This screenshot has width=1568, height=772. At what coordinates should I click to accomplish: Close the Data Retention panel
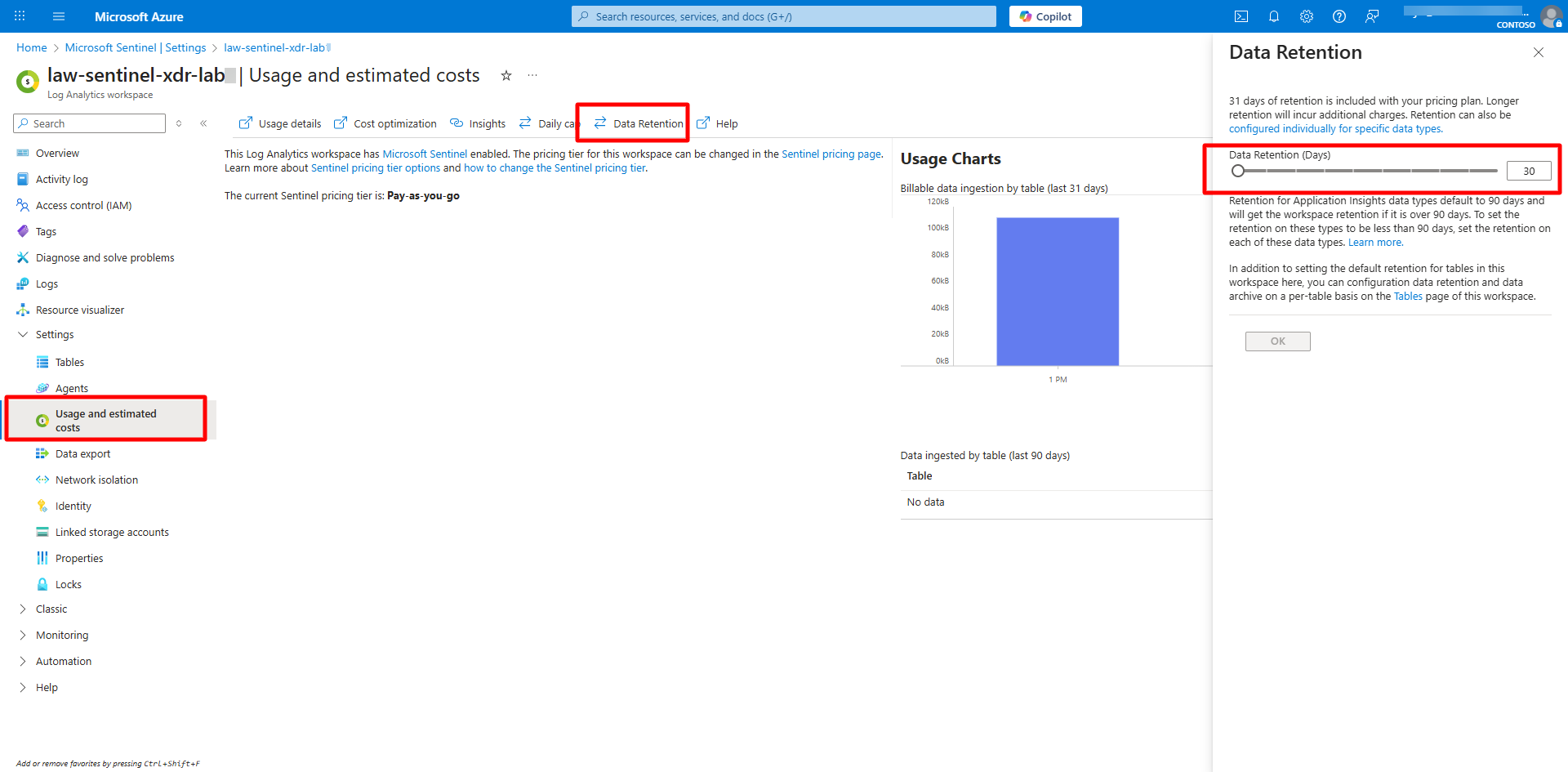point(1539,52)
